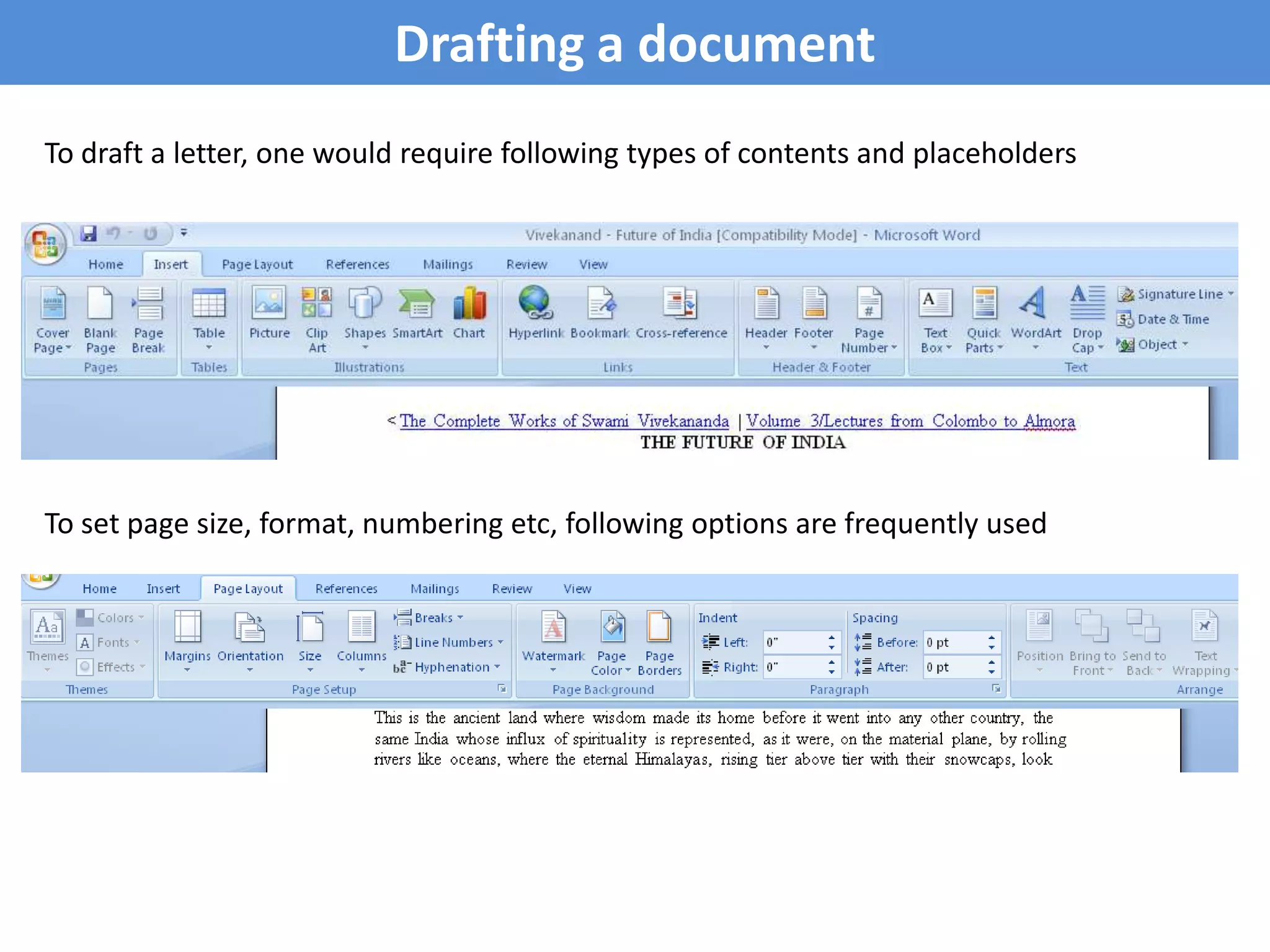Insert a Chart

469,313
